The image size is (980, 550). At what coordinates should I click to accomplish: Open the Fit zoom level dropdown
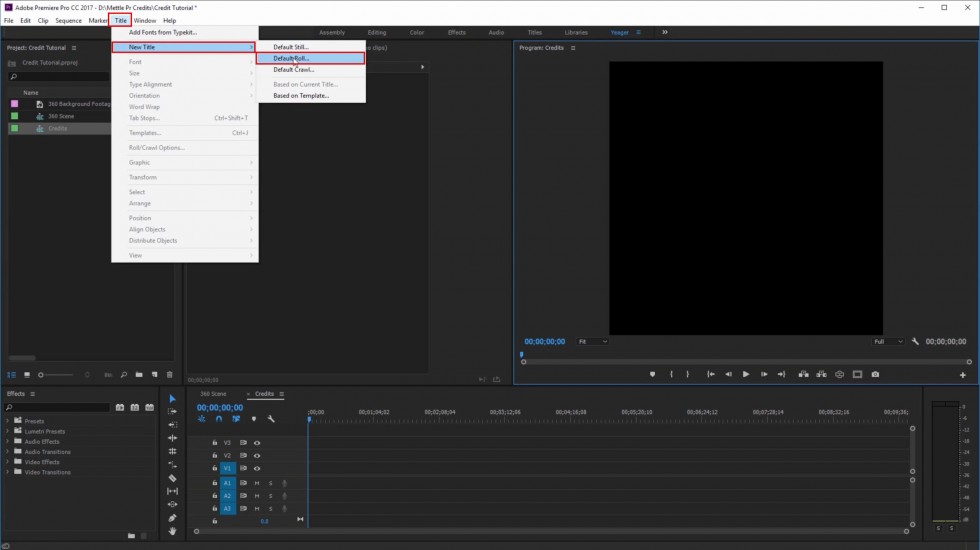click(591, 342)
